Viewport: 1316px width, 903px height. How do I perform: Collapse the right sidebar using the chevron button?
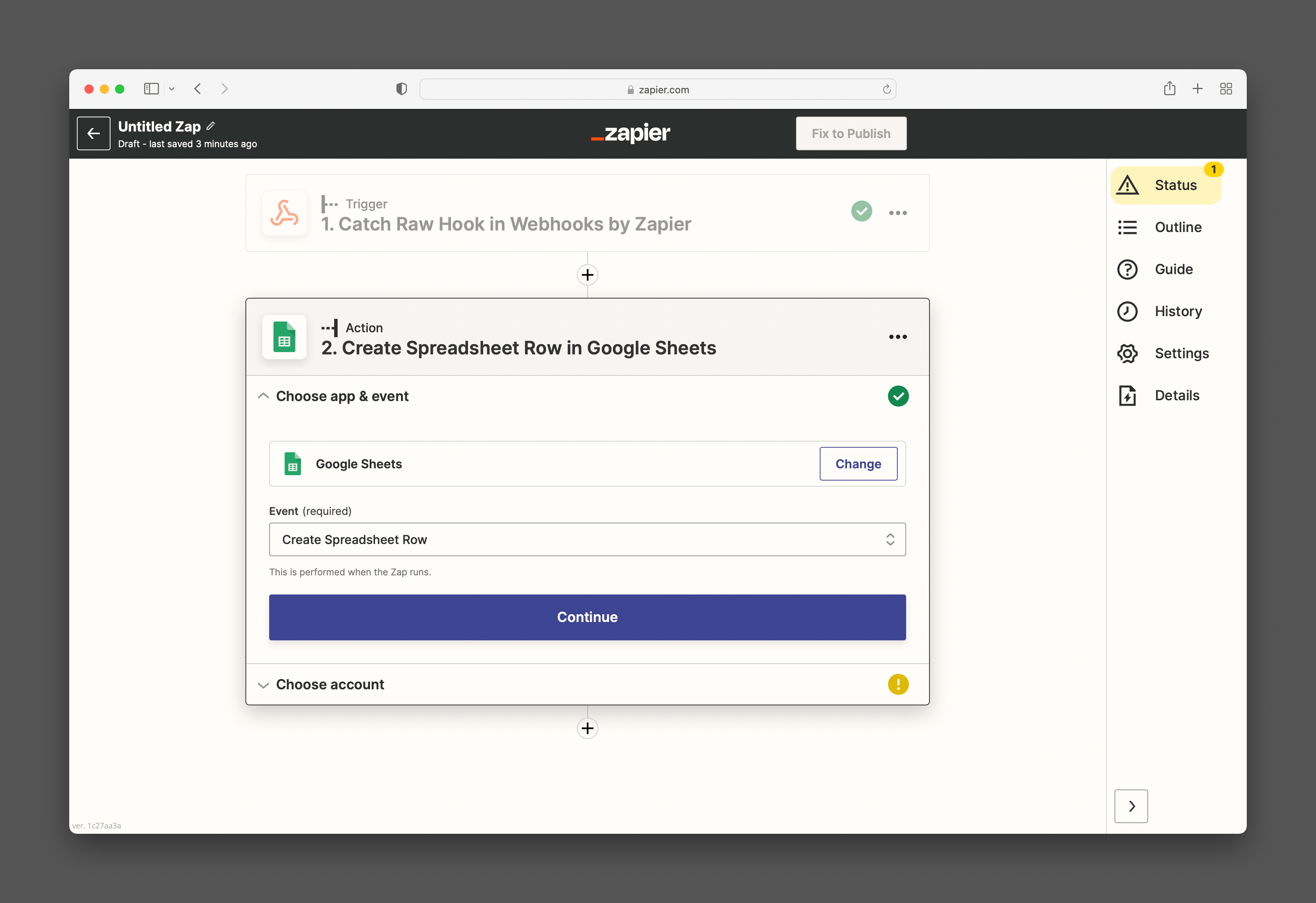point(1131,806)
